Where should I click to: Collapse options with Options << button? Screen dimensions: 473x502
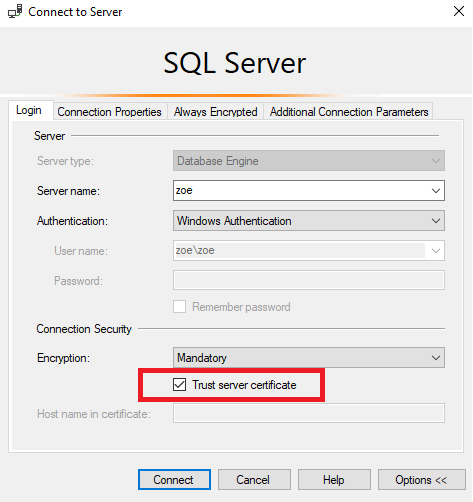coord(422,480)
